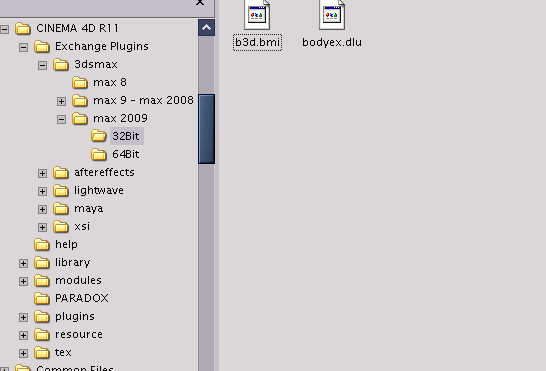Click the b3d.bmi file name label
The image size is (546, 371).
[x=257, y=42]
